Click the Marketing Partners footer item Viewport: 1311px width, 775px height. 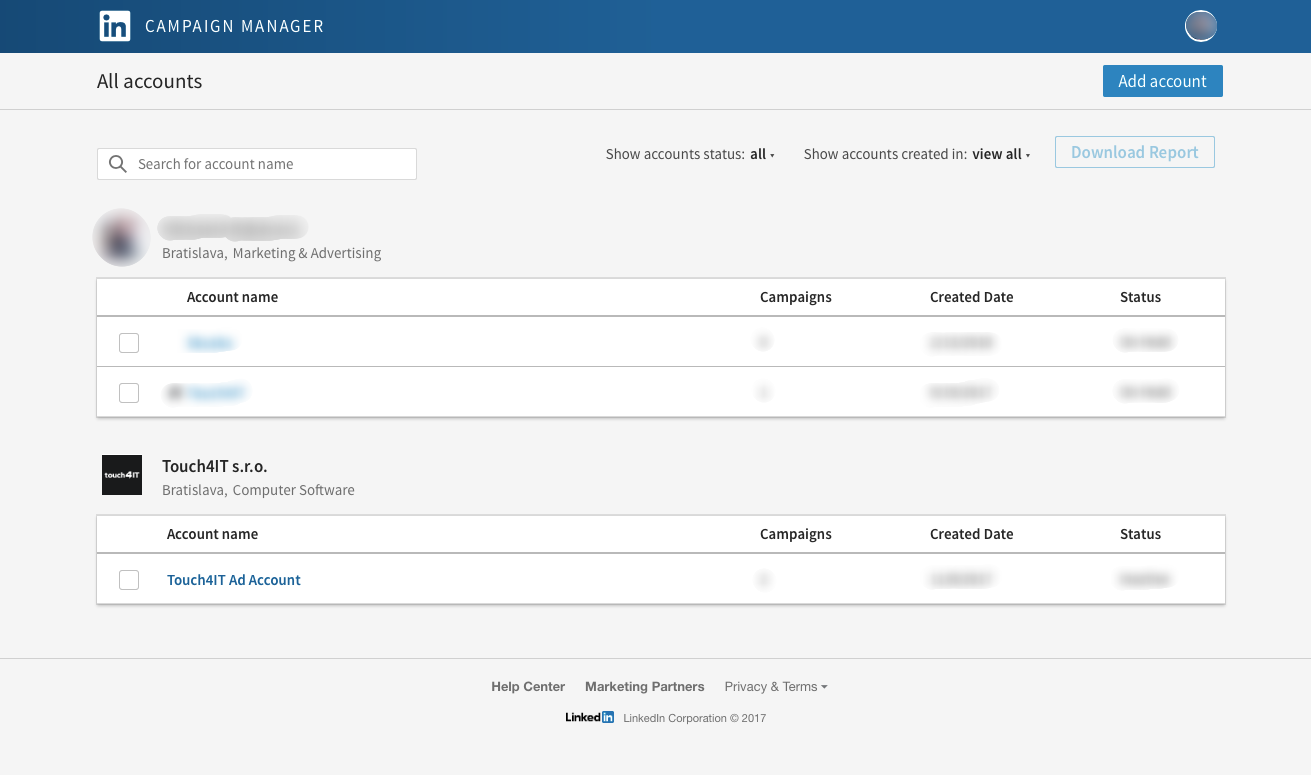[644, 686]
